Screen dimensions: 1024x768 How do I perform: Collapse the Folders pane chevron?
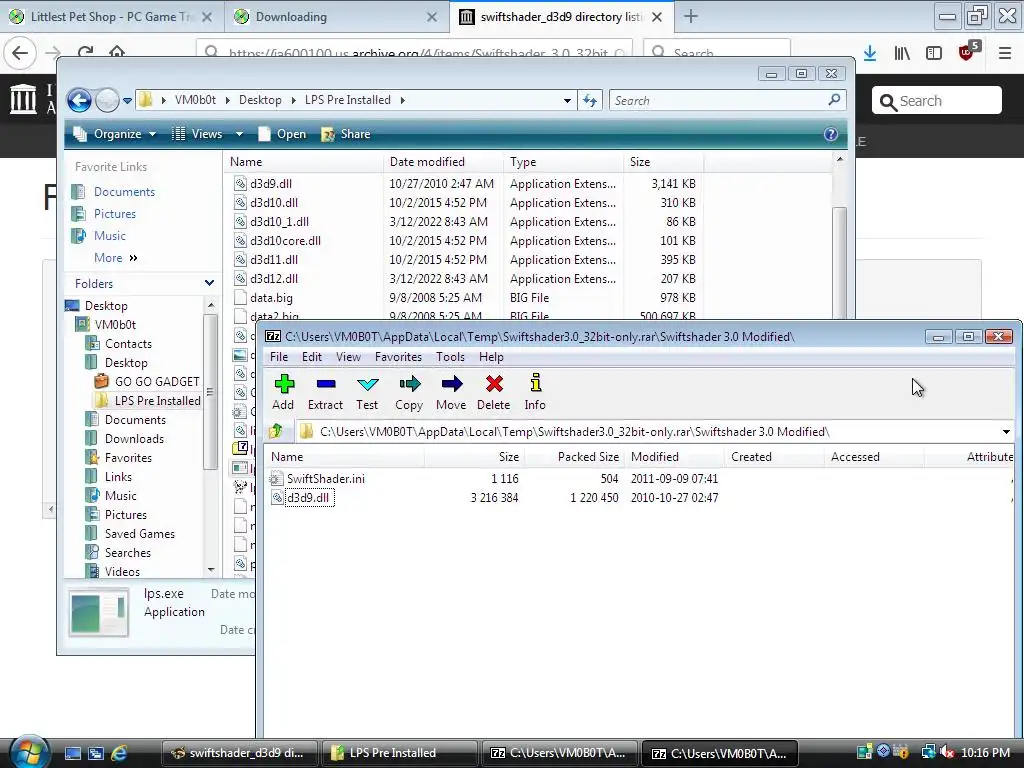coord(209,283)
